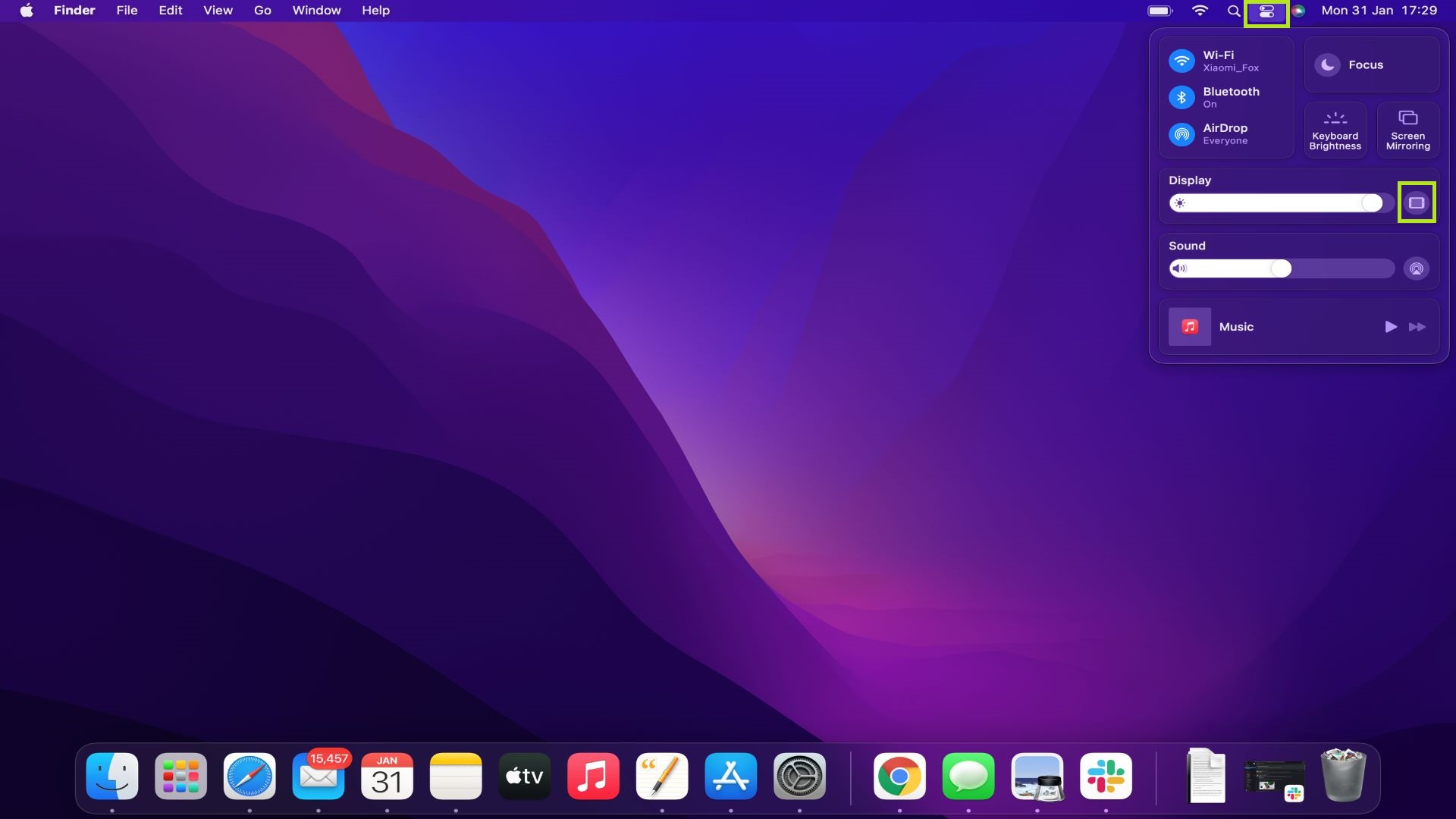Open View menu in Finder
This screenshot has width=1456, height=819.
(216, 10)
